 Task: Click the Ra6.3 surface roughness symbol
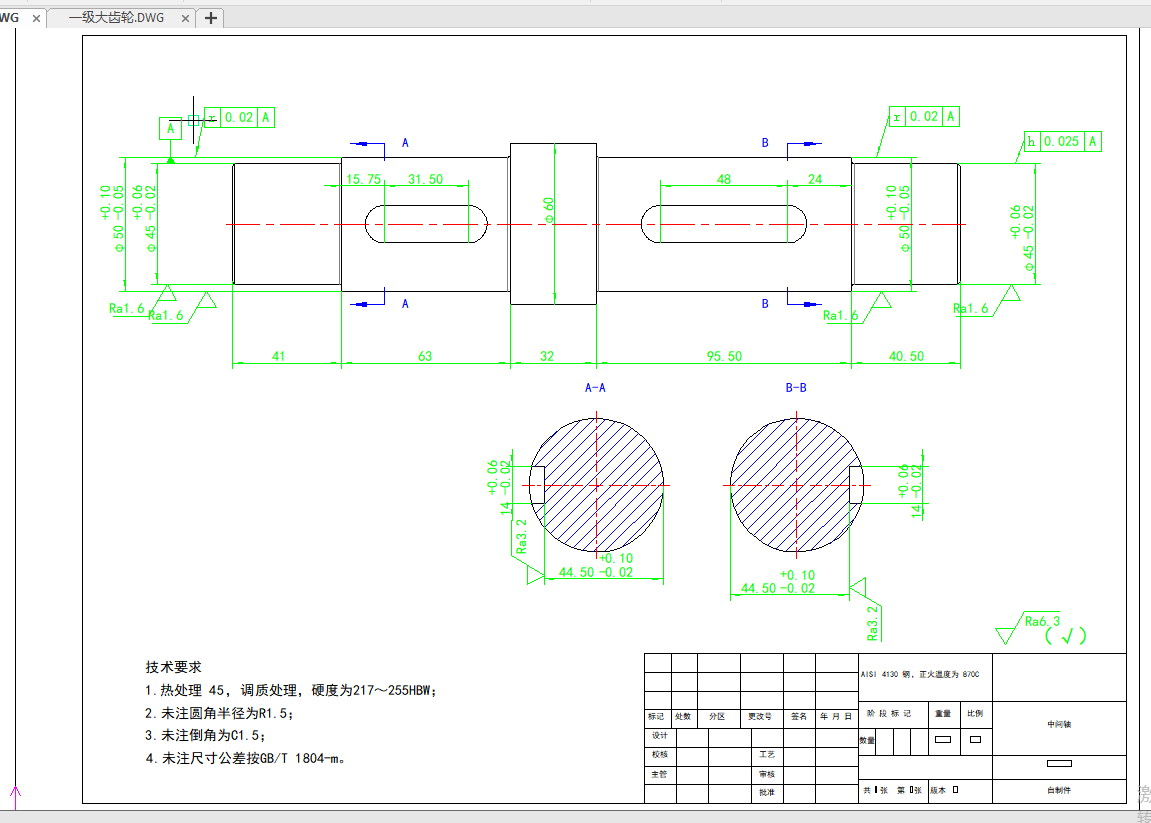[x=1041, y=622]
